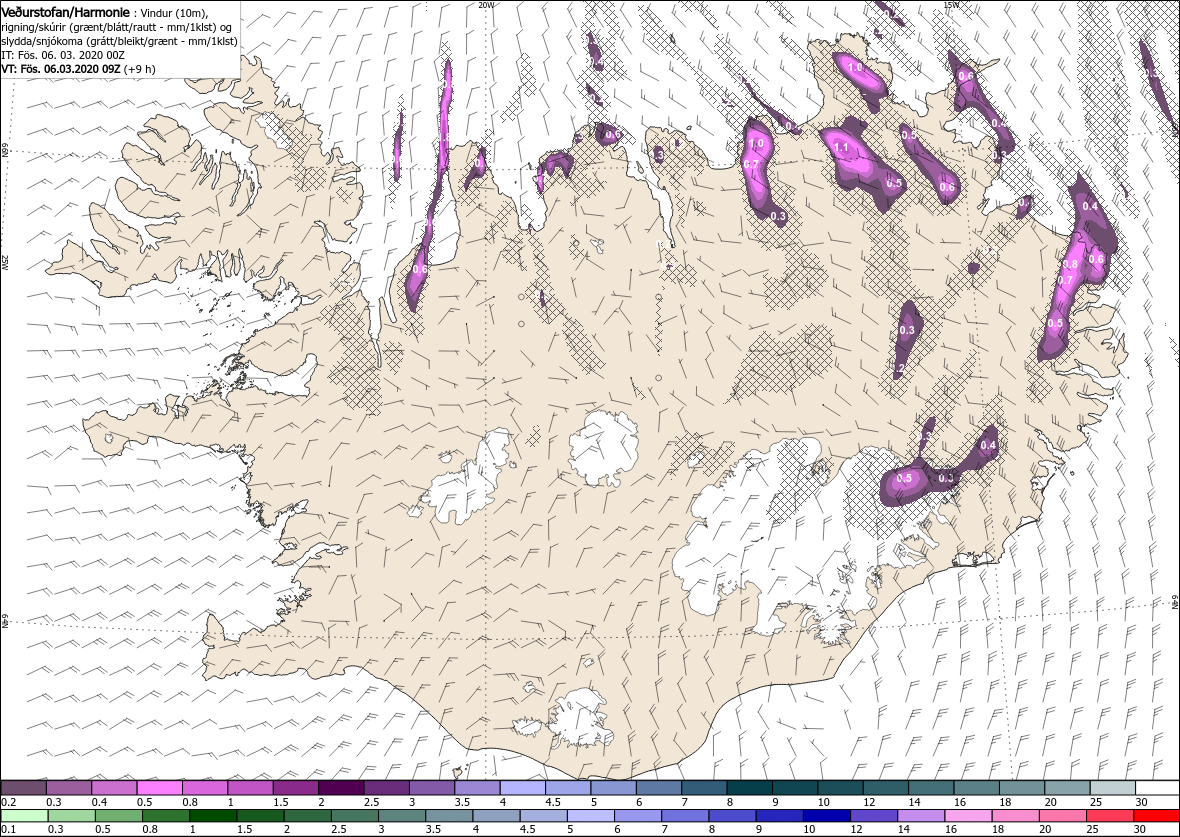Click pale grey snow swatch between 25 and 30
This screenshot has height=837, width=1180.
tap(1112, 787)
